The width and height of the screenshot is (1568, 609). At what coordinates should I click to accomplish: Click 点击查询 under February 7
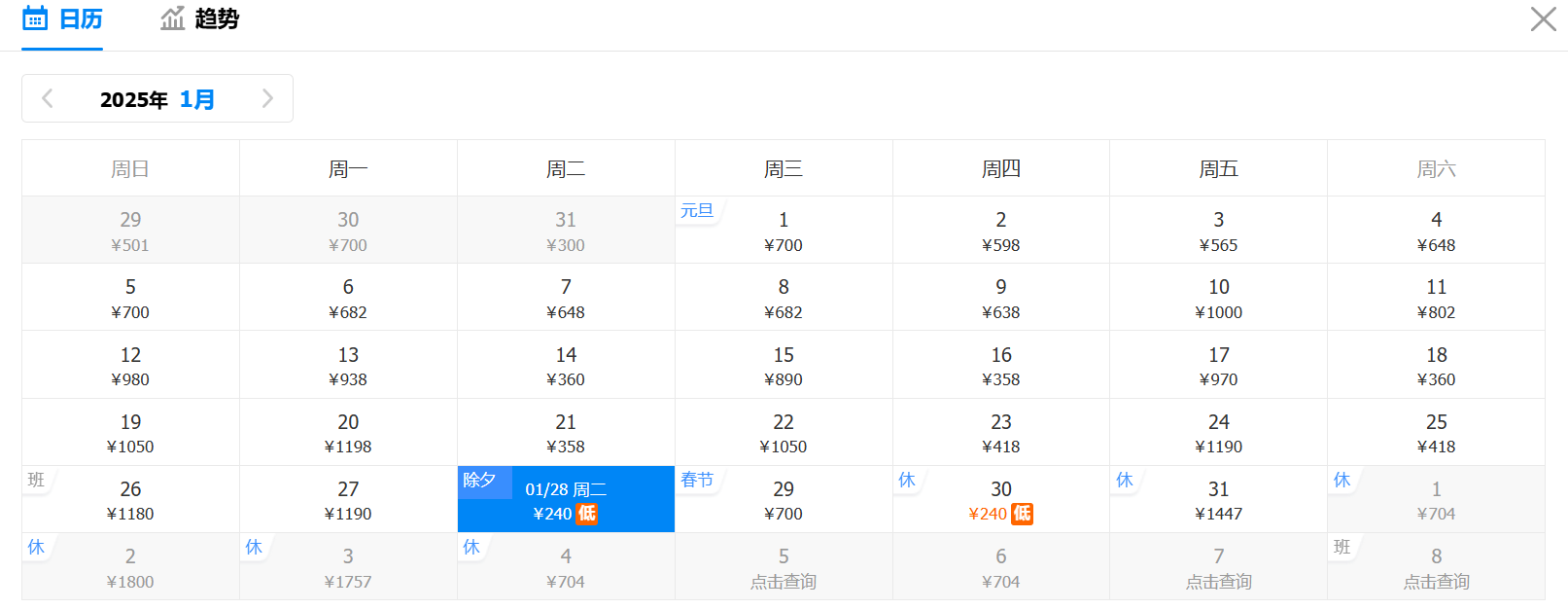point(1219,582)
